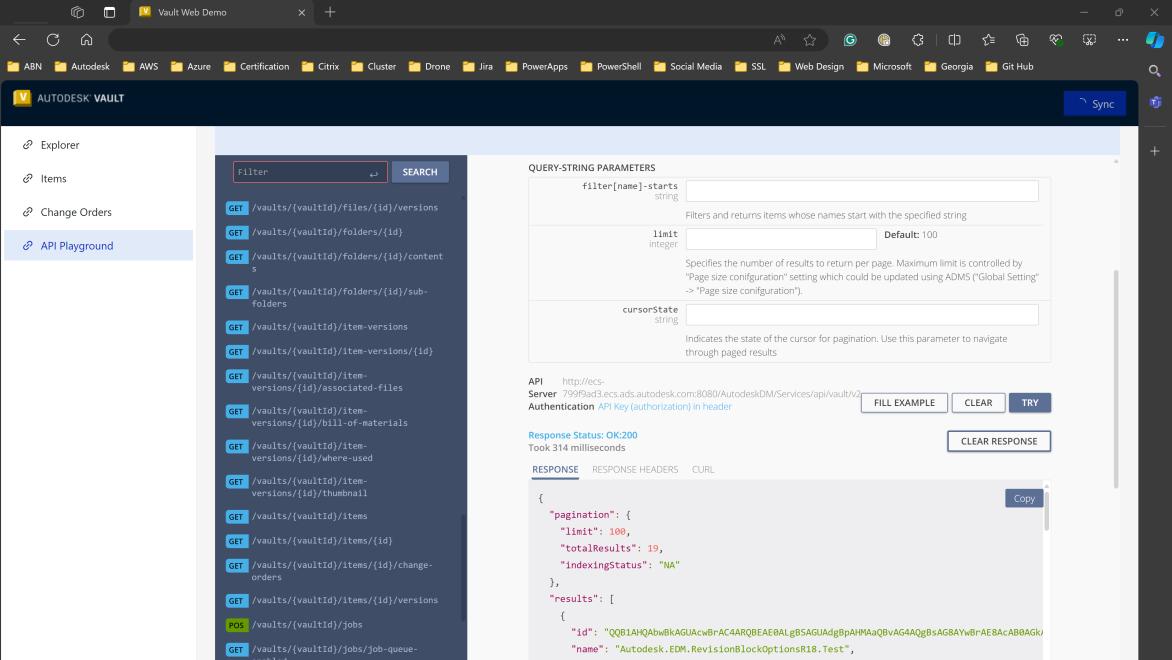Click the link icon beside Change Orders
1172x660 pixels.
coord(28,212)
